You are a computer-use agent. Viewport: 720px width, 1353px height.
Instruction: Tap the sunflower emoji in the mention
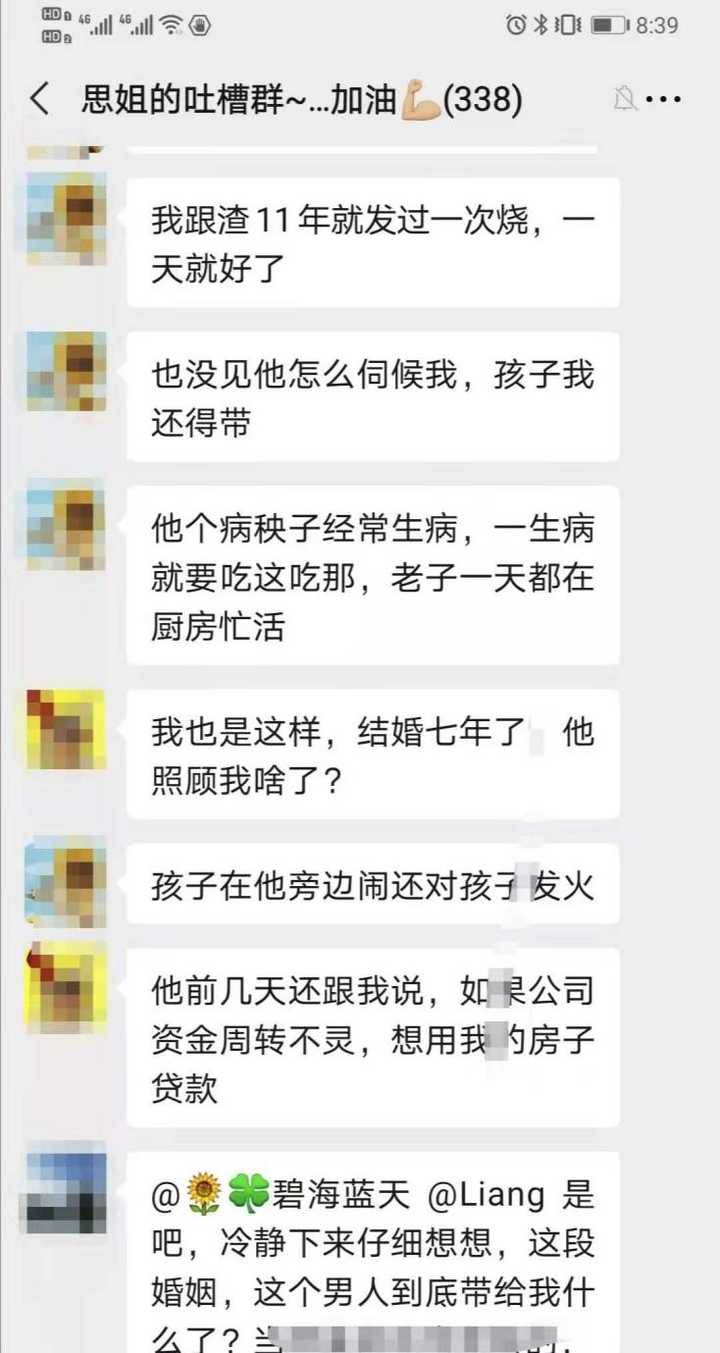click(204, 1194)
